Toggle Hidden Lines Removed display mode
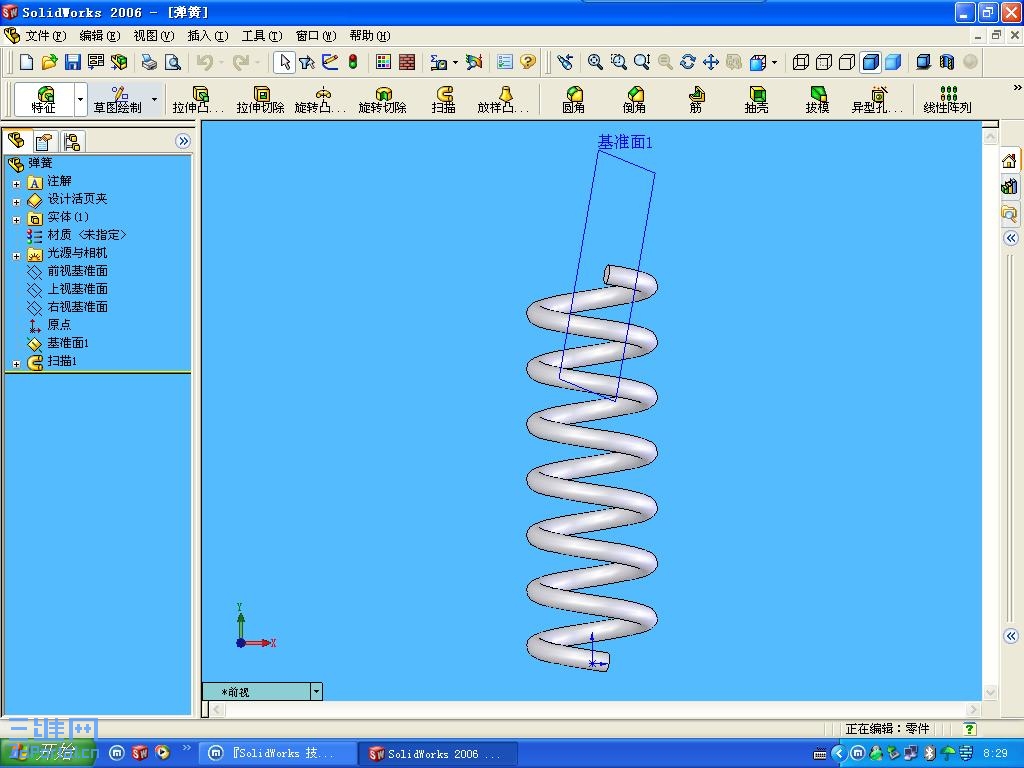Screen dimensions: 1024x768 847,62
